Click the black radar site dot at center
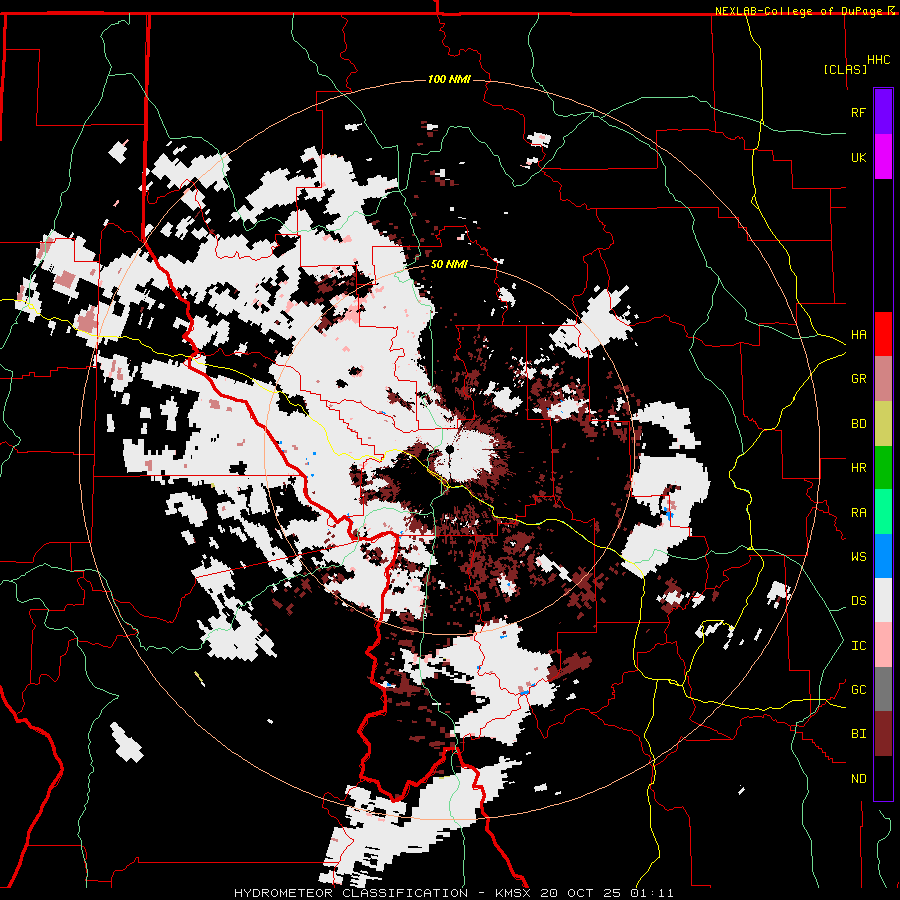The image size is (900, 900). click(x=449, y=448)
